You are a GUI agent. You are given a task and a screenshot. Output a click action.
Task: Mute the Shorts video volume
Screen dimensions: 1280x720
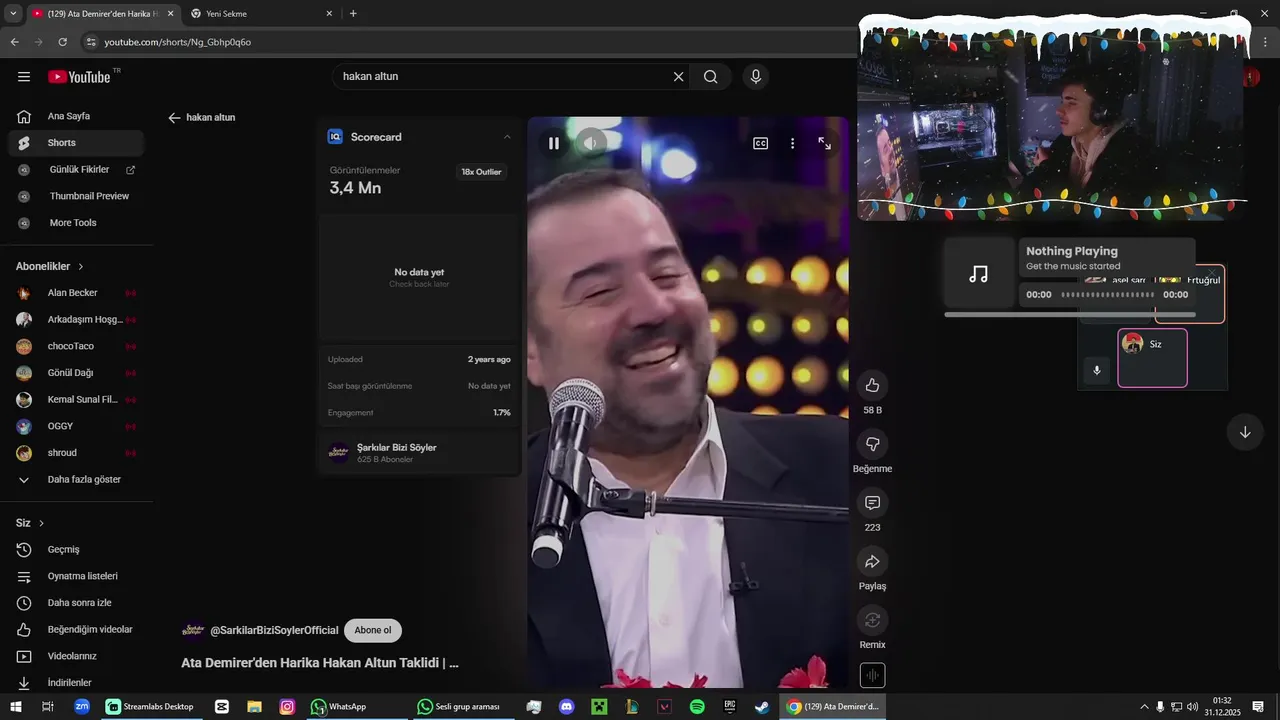[591, 143]
